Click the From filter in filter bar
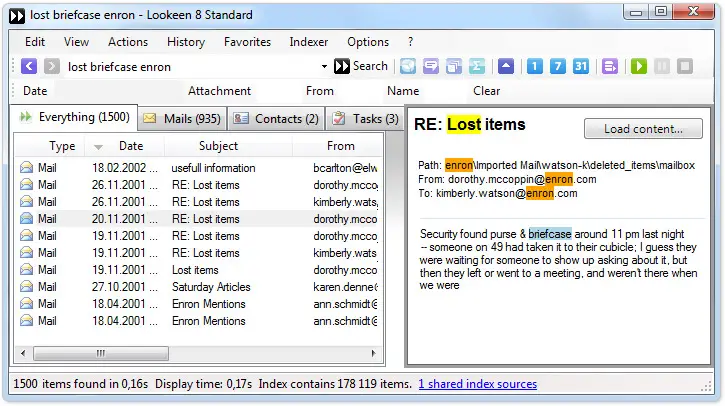725x406 pixels. point(319,91)
